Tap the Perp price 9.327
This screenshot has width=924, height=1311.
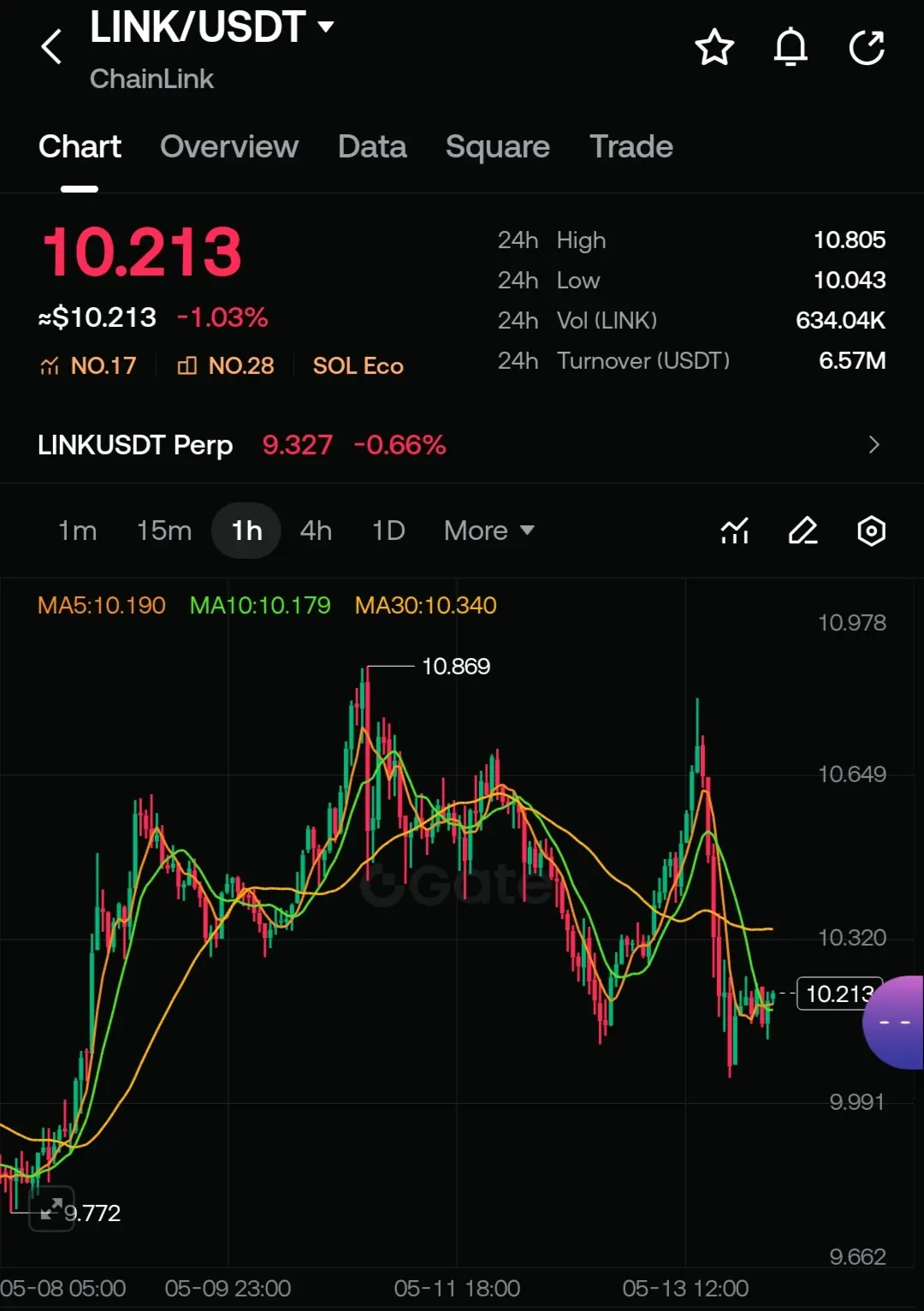click(297, 445)
